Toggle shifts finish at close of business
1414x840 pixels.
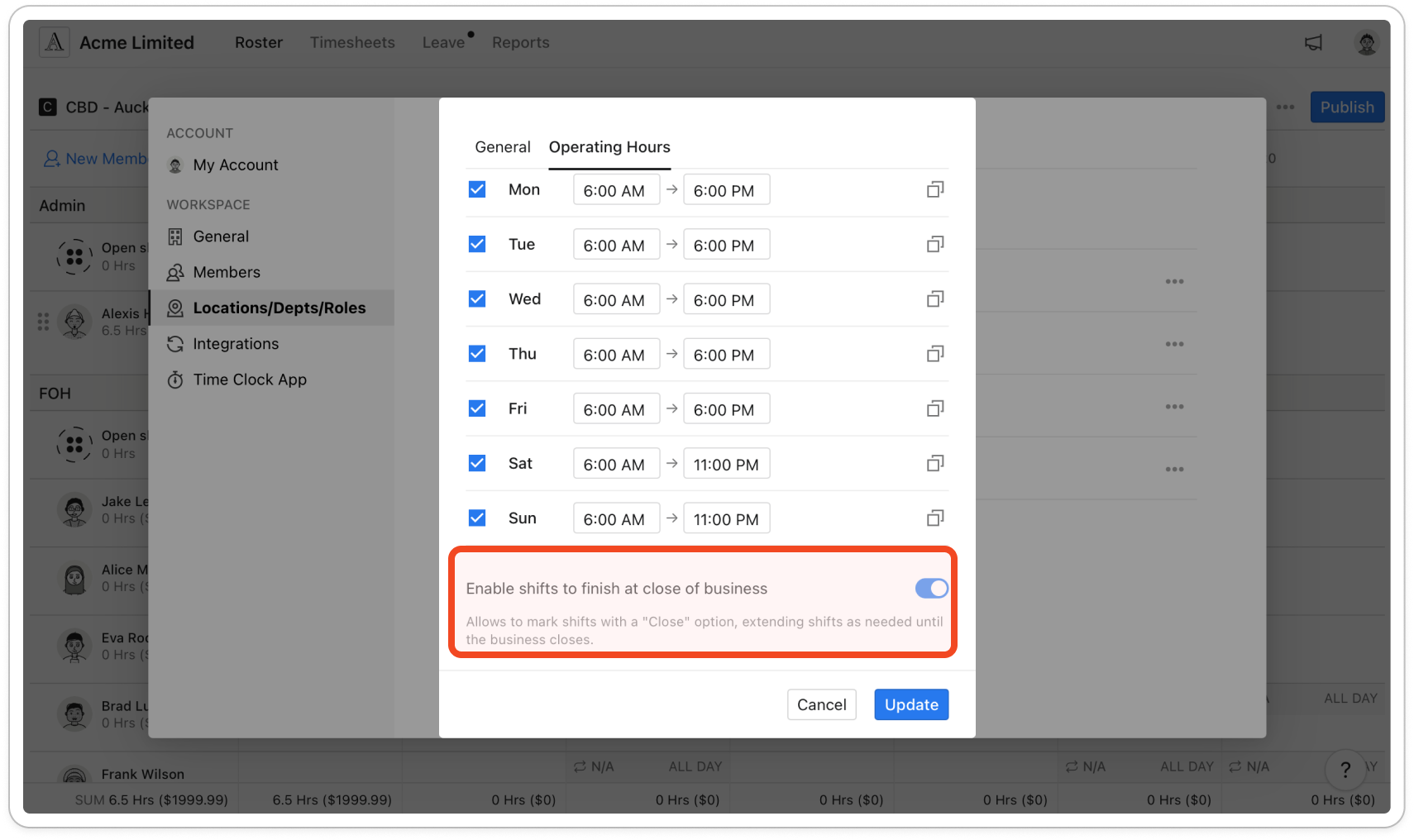[x=932, y=588]
